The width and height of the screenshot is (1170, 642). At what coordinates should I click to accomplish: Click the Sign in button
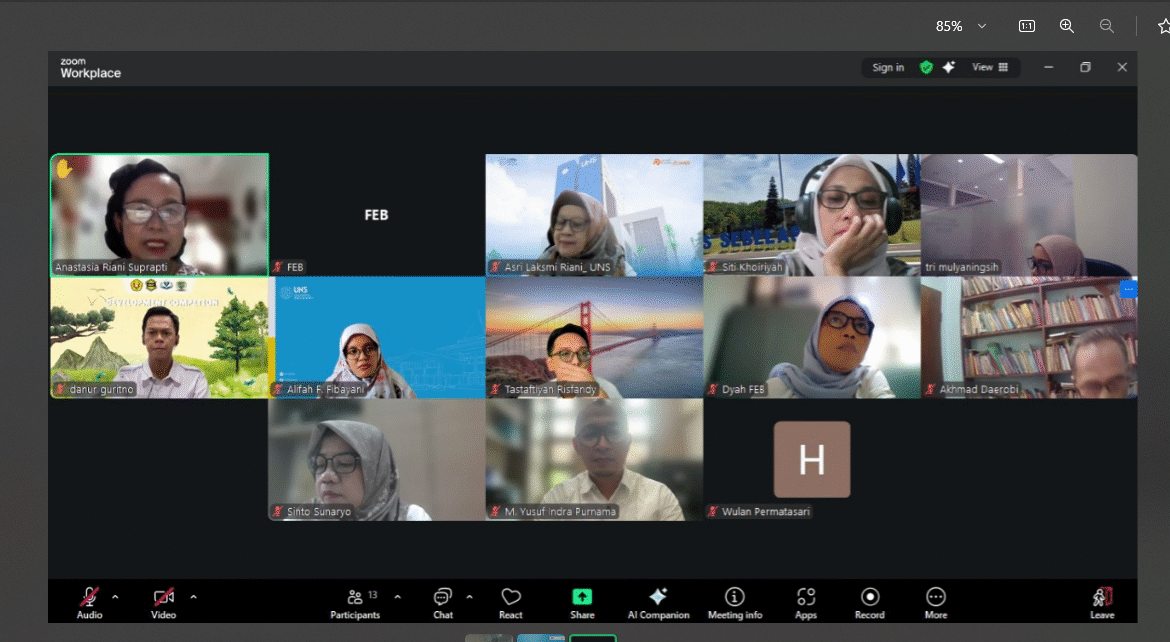tap(888, 67)
